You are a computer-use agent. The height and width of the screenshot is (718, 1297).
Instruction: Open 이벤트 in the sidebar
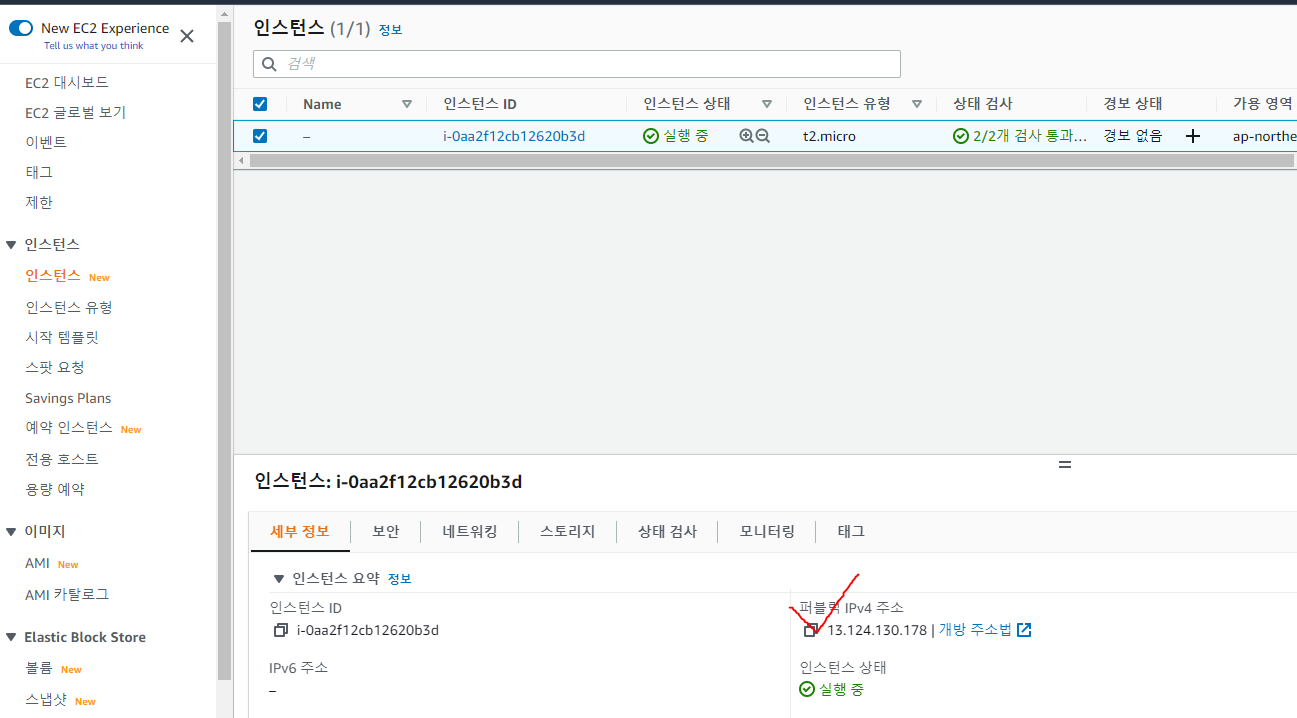click(46, 142)
